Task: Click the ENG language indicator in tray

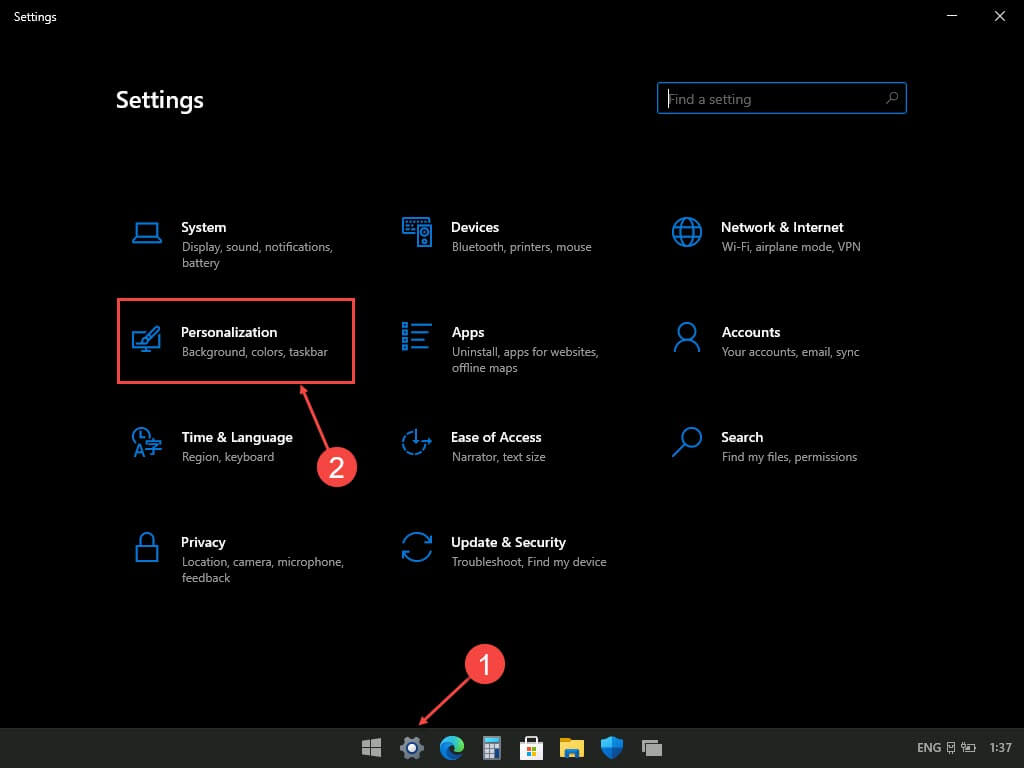Action: point(929,748)
